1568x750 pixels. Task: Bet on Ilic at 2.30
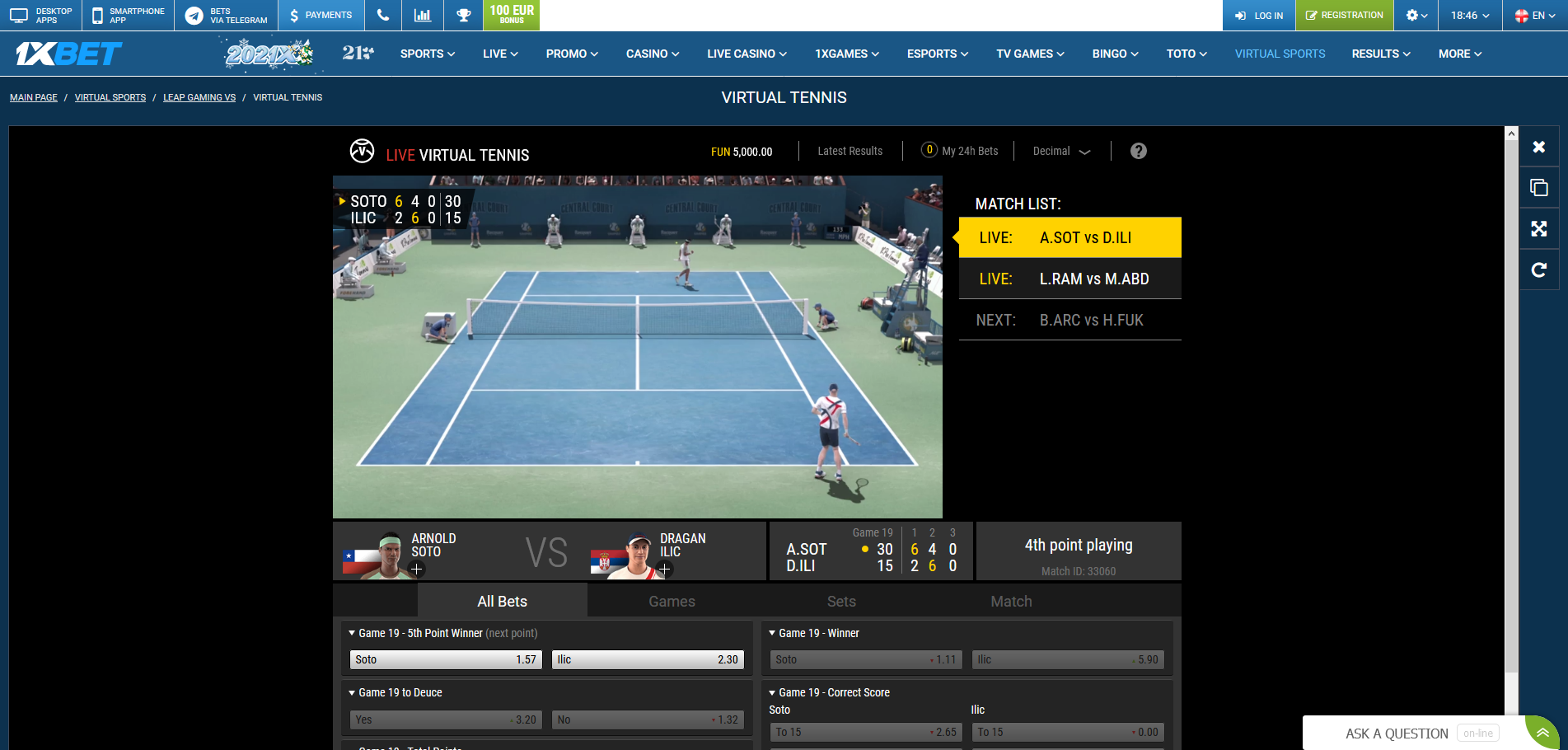(648, 659)
